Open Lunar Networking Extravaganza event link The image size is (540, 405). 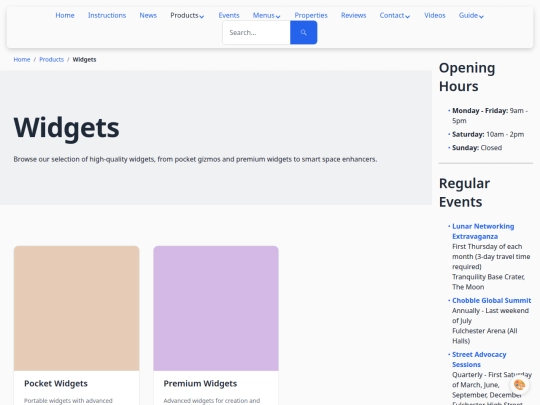(x=483, y=231)
